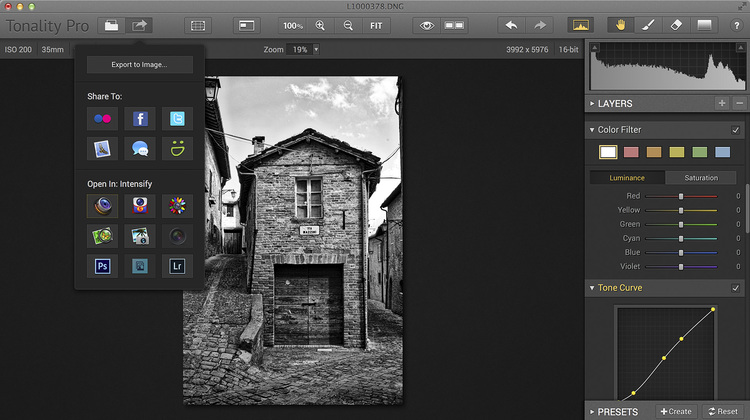Viewport: 750px width, 420px height.
Task: Click the Yellow luminance slider handle
Action: [x=681, y=210]
